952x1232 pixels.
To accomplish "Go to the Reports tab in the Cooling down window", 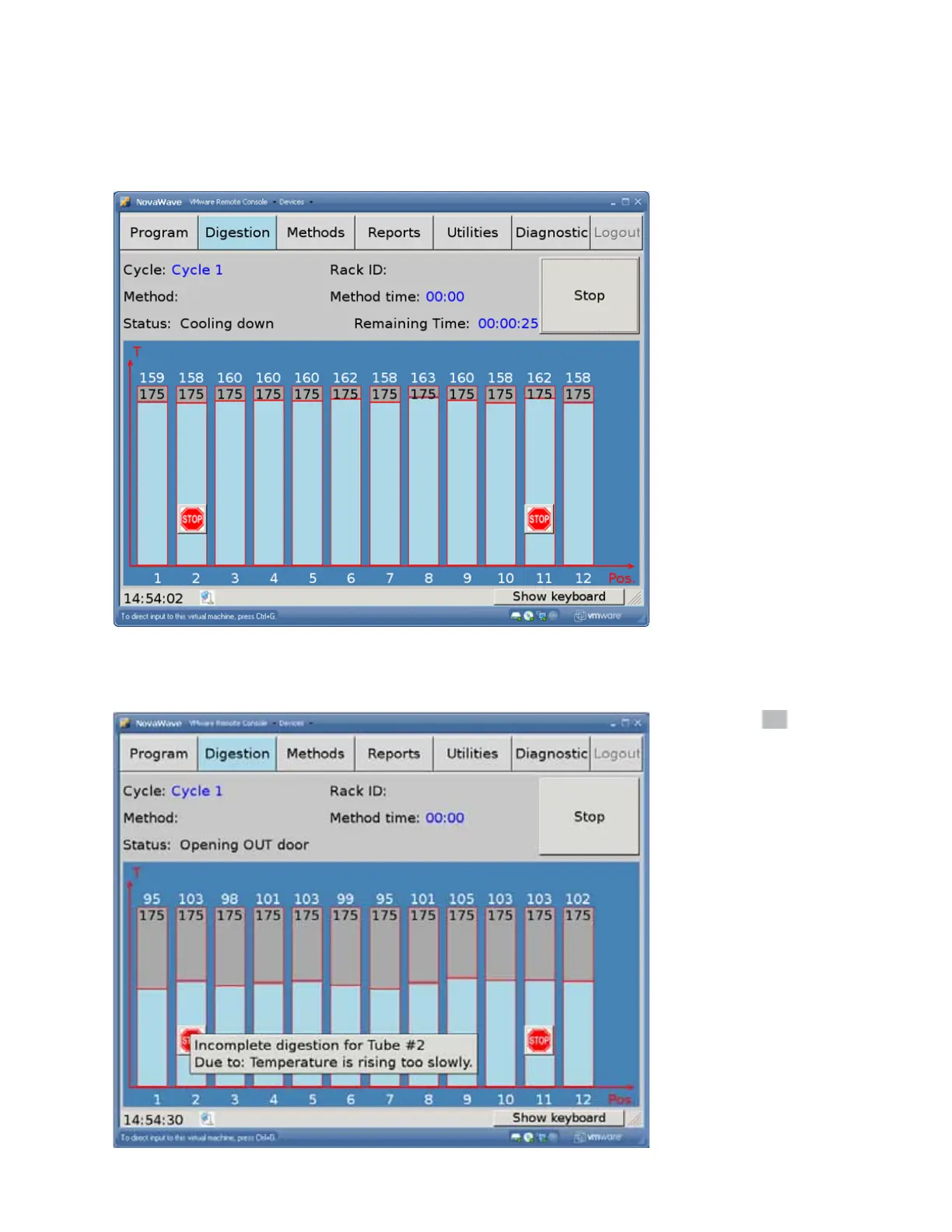I will pos(394,233).
